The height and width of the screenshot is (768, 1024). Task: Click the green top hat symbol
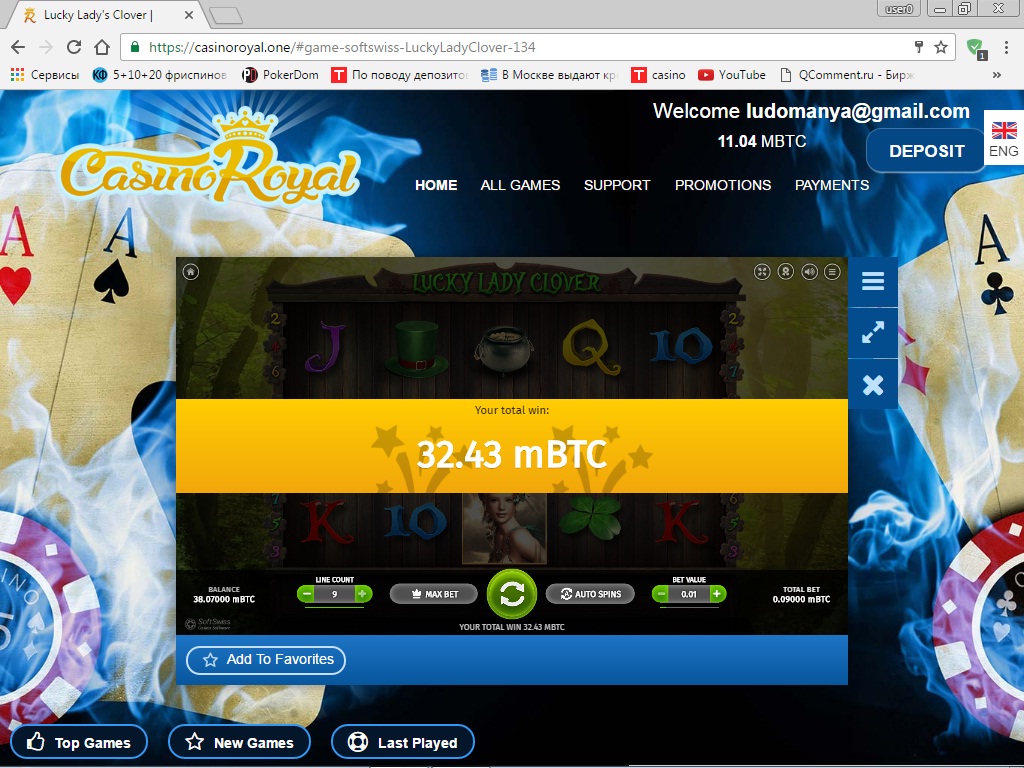click(416, 349)
